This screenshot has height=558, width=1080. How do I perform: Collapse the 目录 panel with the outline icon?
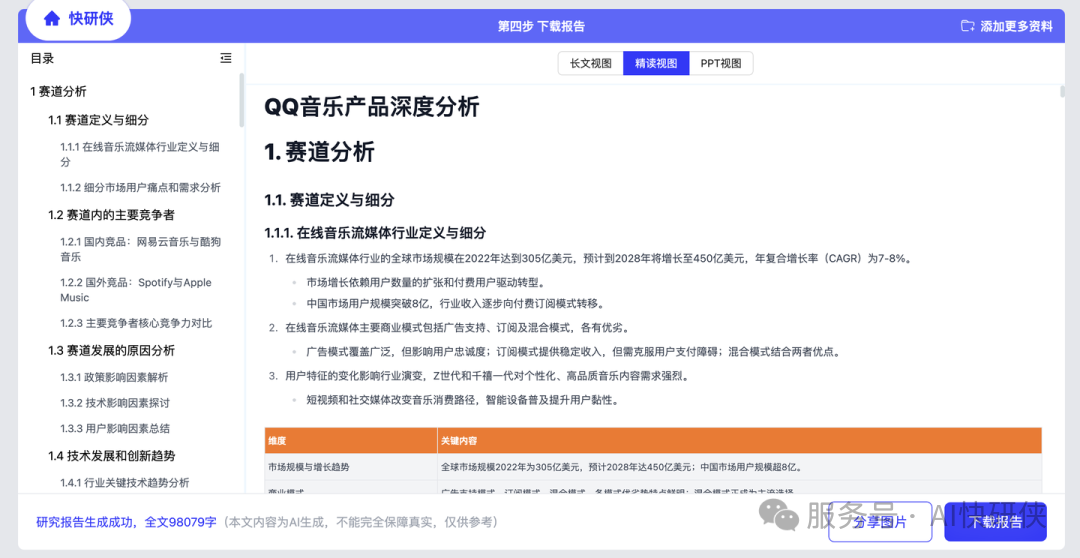[226, 59]
